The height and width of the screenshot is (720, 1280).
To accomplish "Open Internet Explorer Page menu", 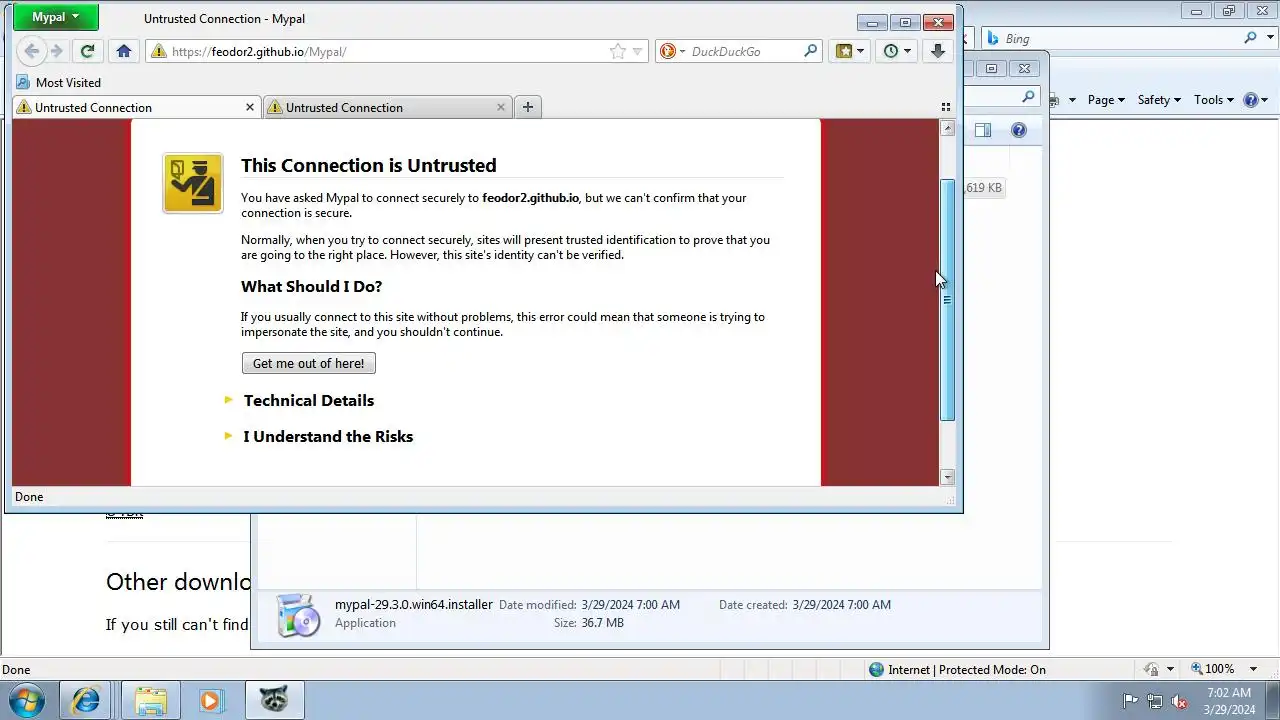I will pos(1106,99).
